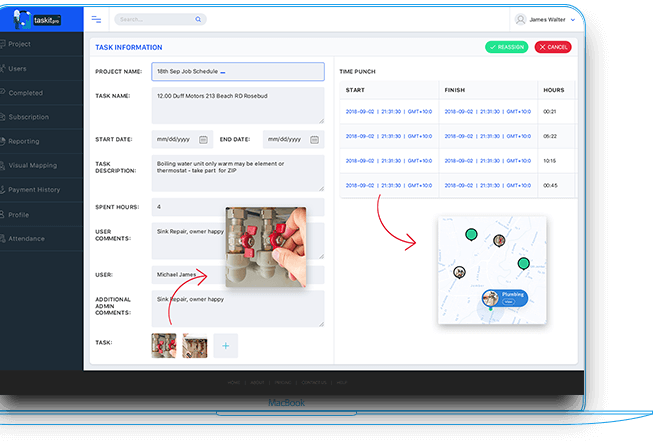Click the Contact Us footer link
The image size is (653, 442).
tap(314, 382)
